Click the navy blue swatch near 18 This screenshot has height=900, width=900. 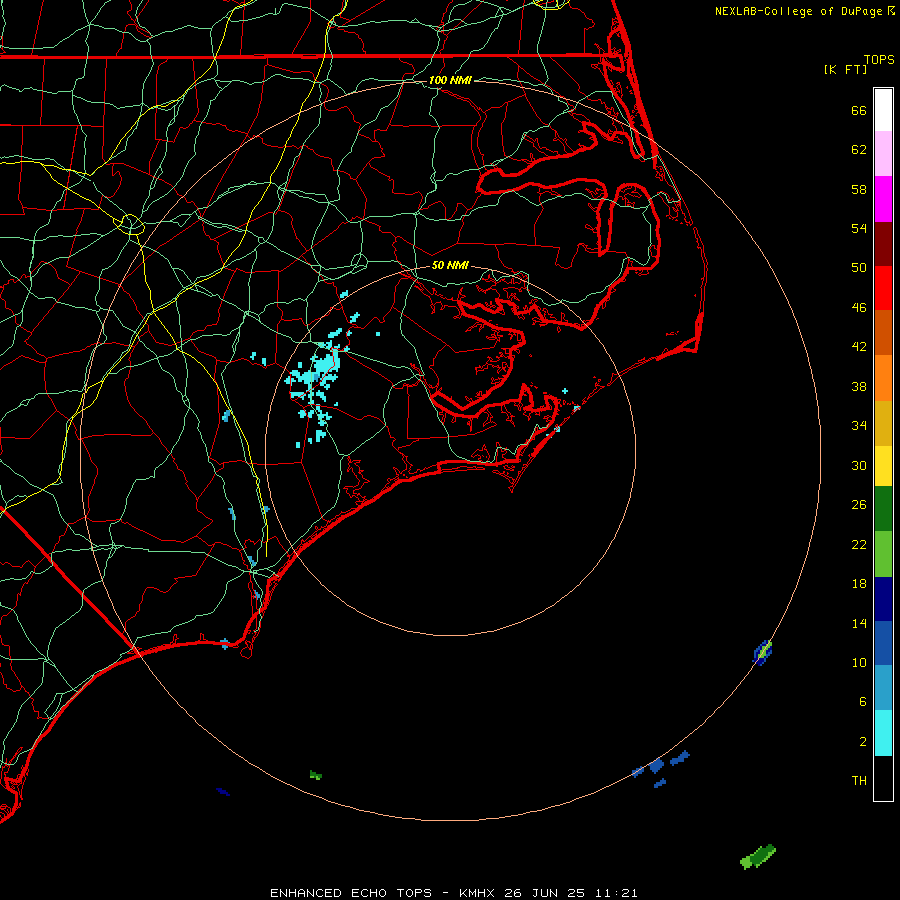[883, 599]
